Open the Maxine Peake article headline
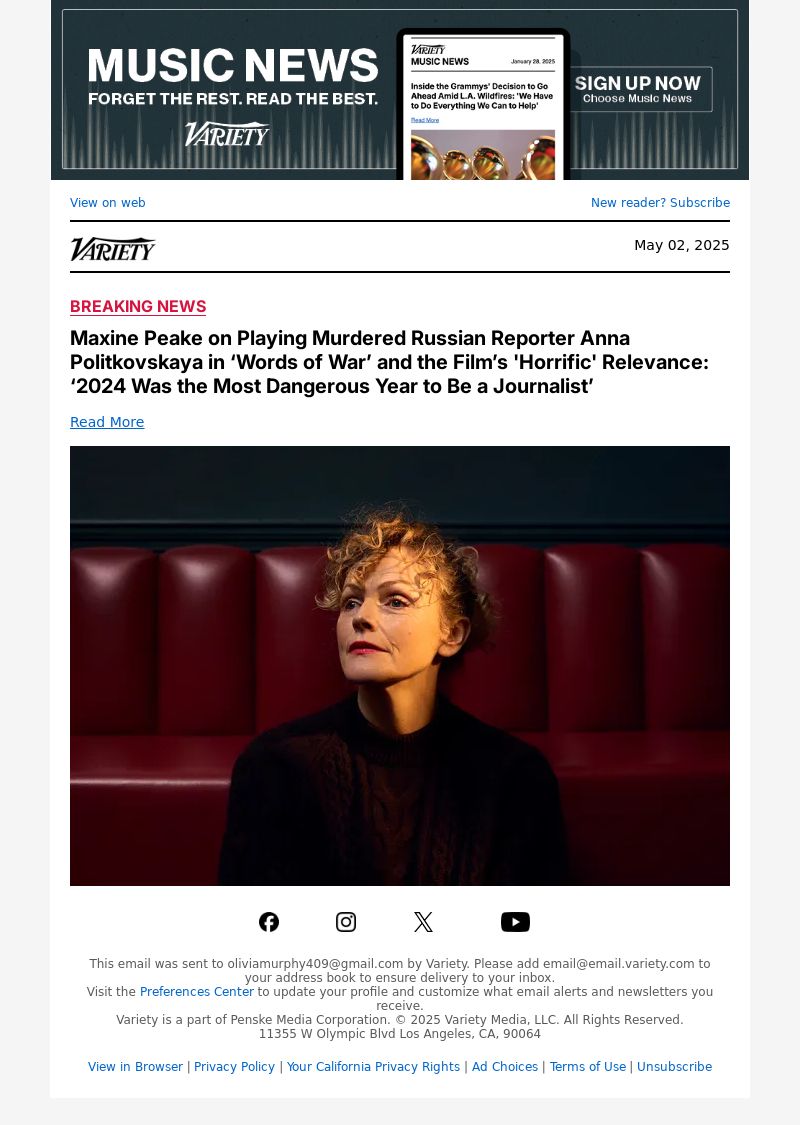 click(x=390, y=362)
